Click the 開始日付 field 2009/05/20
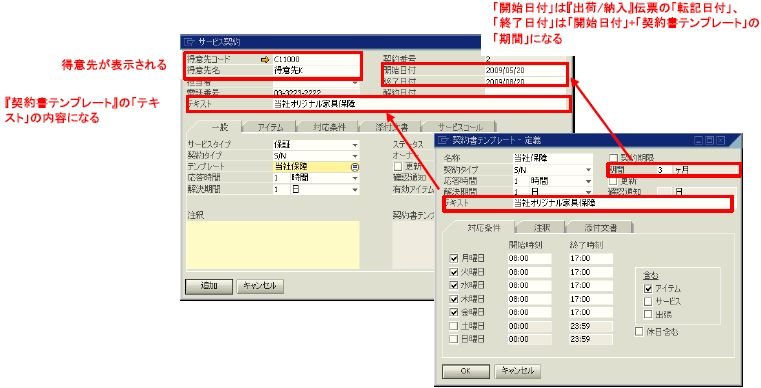Image resolution: width=761 pixels, height=388 pixels. point(525,70)
